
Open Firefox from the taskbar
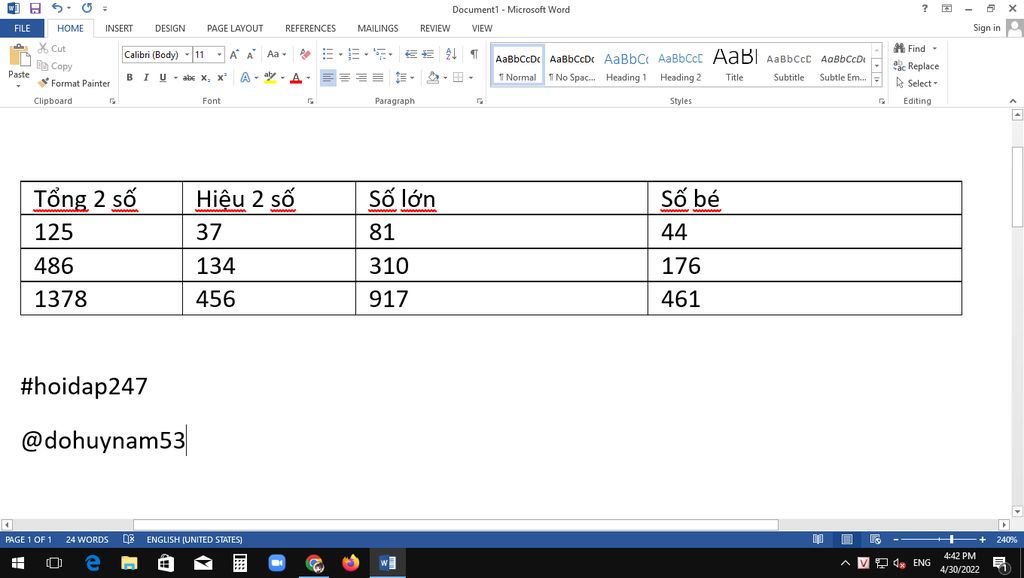click(351, 562)
